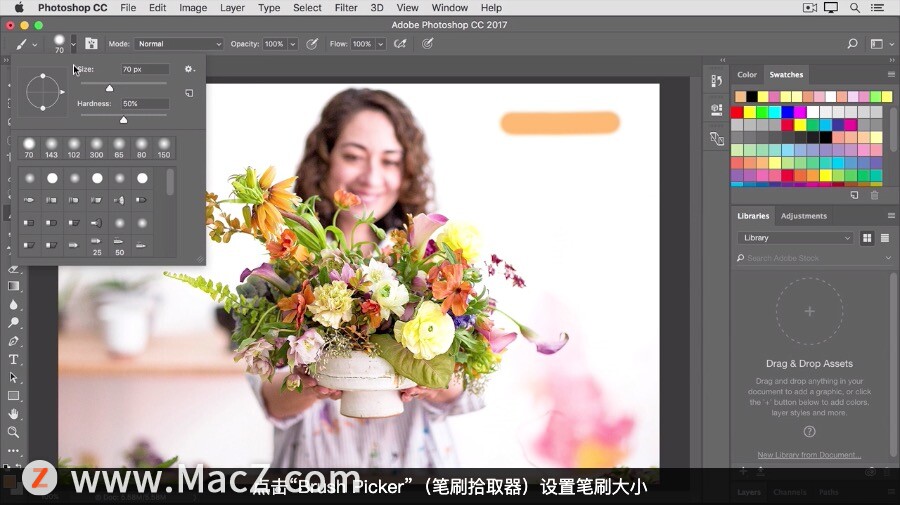Open the Photoshop CC app menu
The height and width of the screenshot is (505, 900).
point(72,8)
